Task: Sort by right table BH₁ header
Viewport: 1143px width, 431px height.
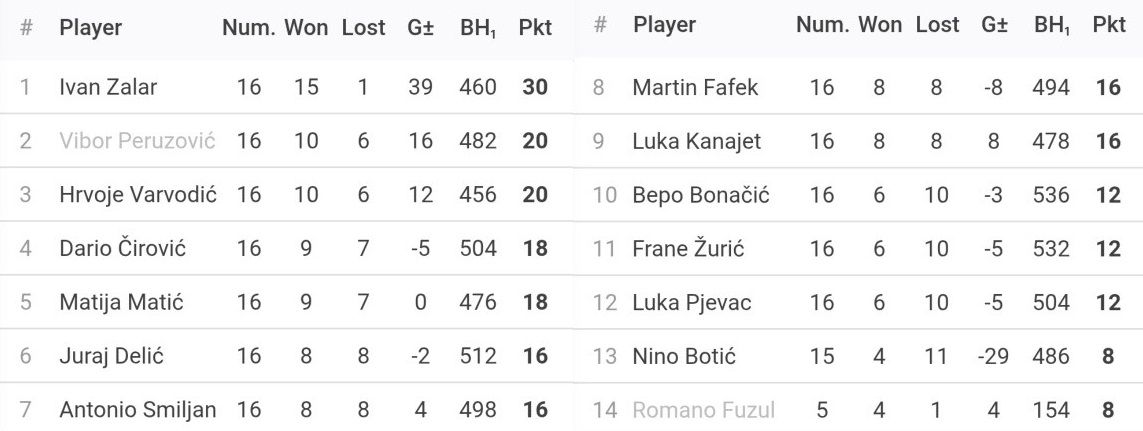Action: click(x=1052, y=26)
